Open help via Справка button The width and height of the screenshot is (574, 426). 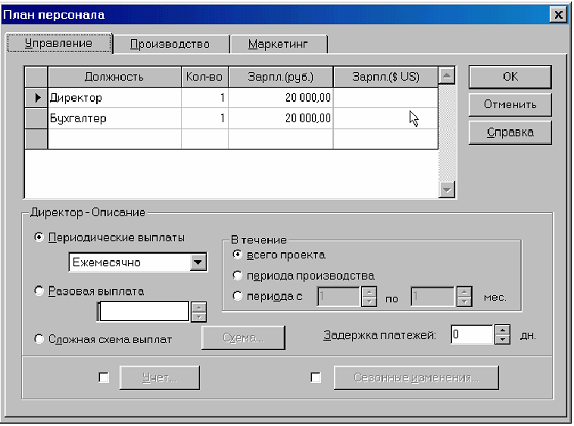click(510, 132)
